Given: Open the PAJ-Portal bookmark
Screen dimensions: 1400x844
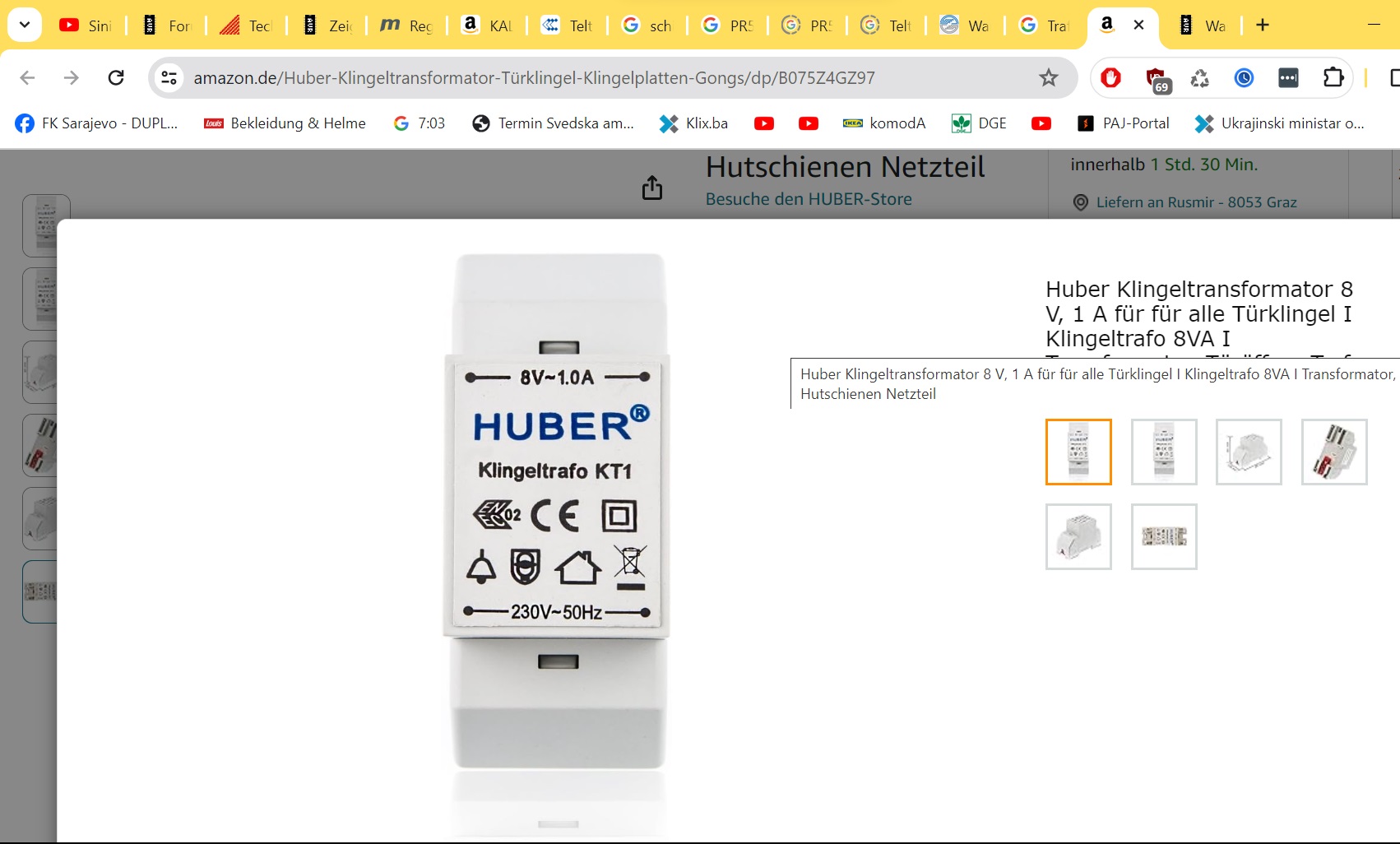Looking at the screenshot, I should pos(1123,123).
